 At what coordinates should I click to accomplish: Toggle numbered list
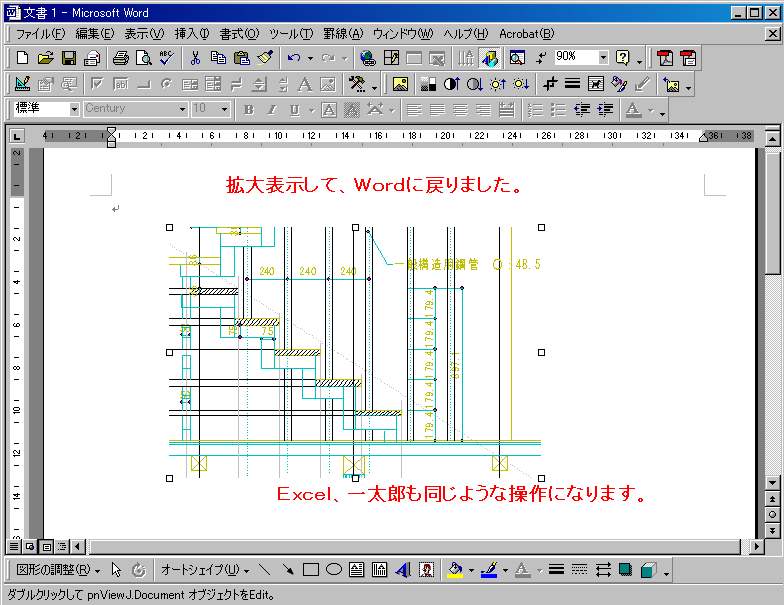tap(536, 110)
